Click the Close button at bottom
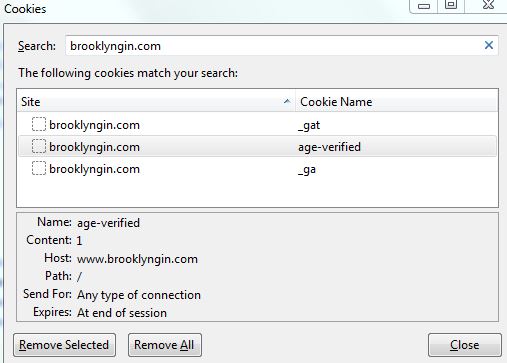 pyautogui.click(x=465, y=345)
